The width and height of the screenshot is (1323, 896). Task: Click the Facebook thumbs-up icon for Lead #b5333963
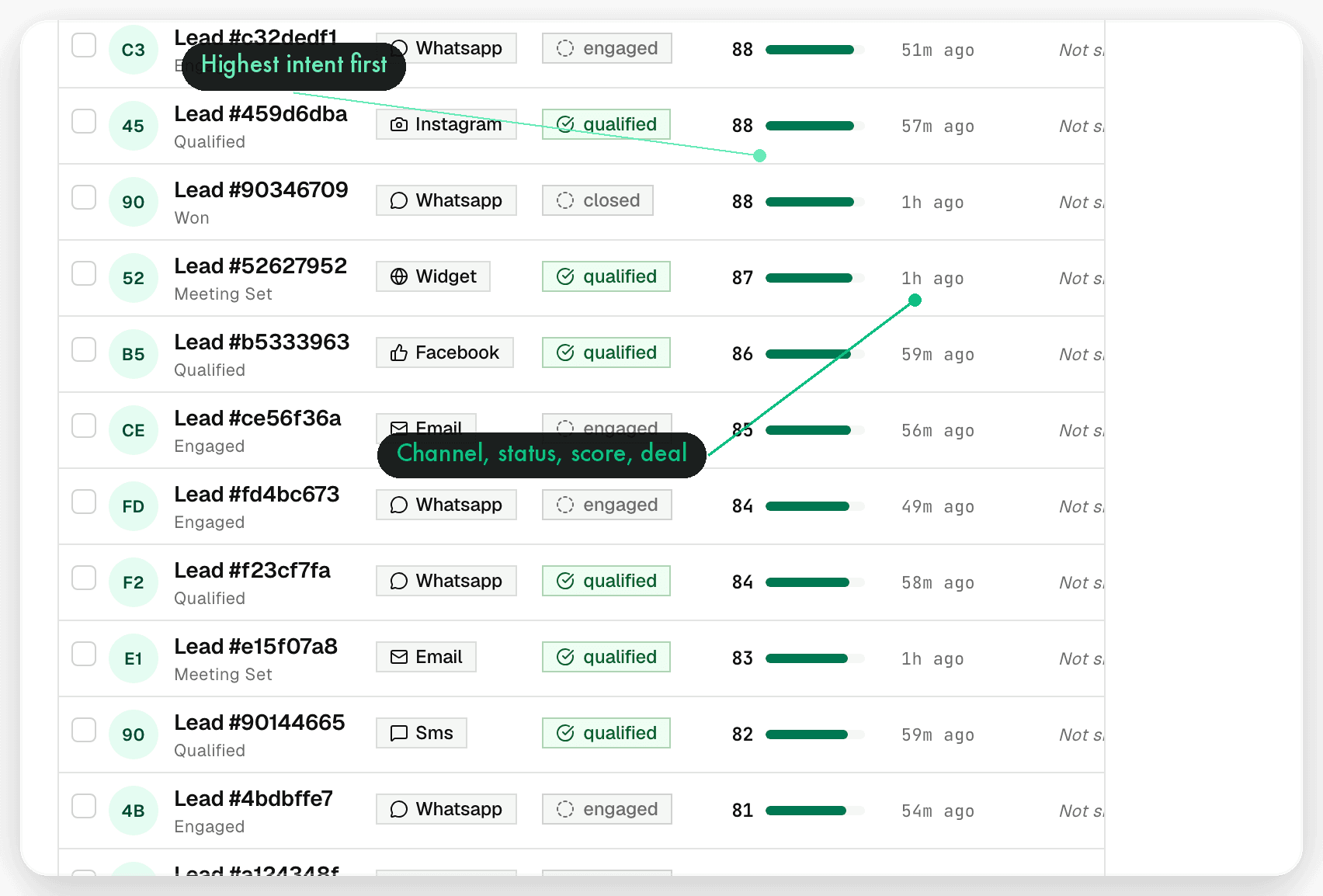[398, 352]
